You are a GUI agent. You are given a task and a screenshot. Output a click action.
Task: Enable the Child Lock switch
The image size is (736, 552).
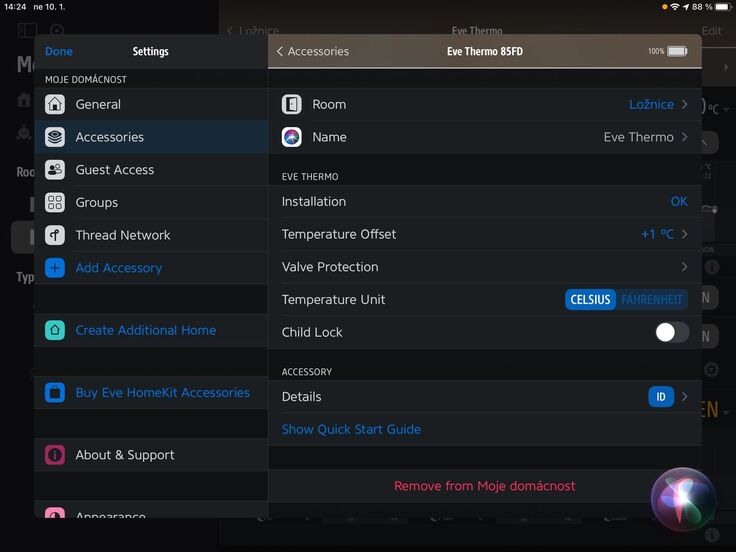671,332
